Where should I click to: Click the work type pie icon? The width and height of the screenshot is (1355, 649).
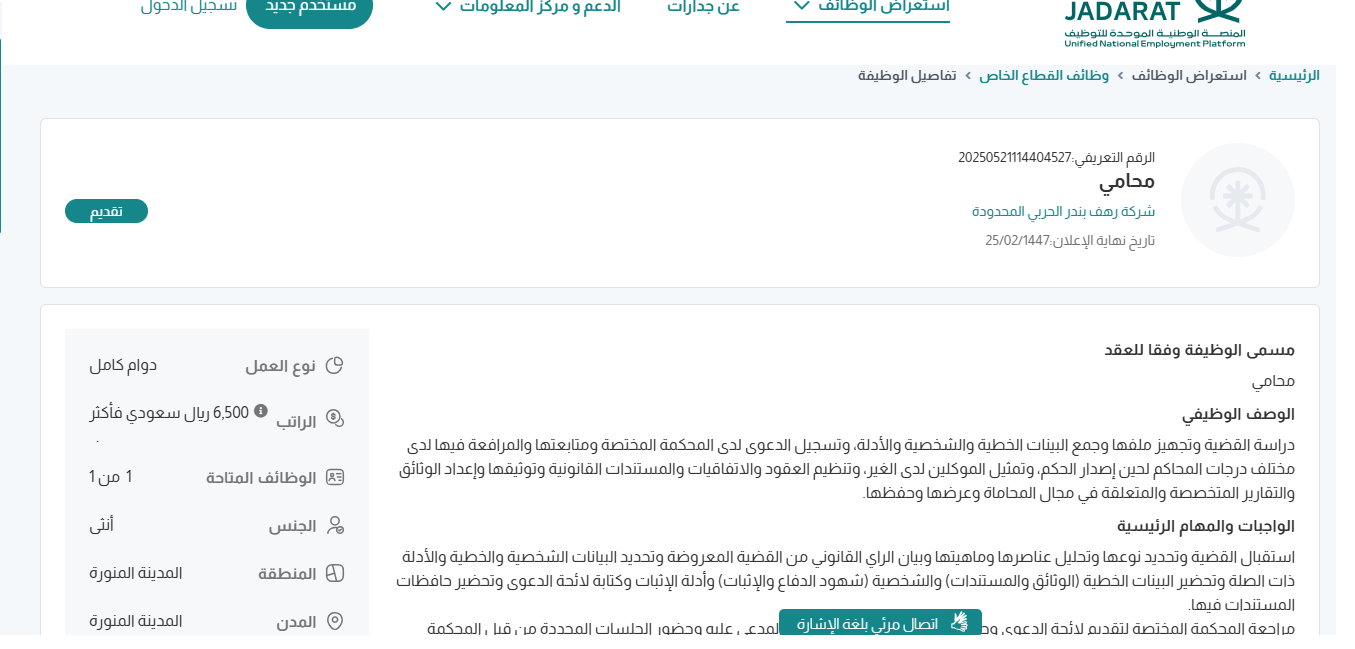pyautogui.click(x=335, y=366)
